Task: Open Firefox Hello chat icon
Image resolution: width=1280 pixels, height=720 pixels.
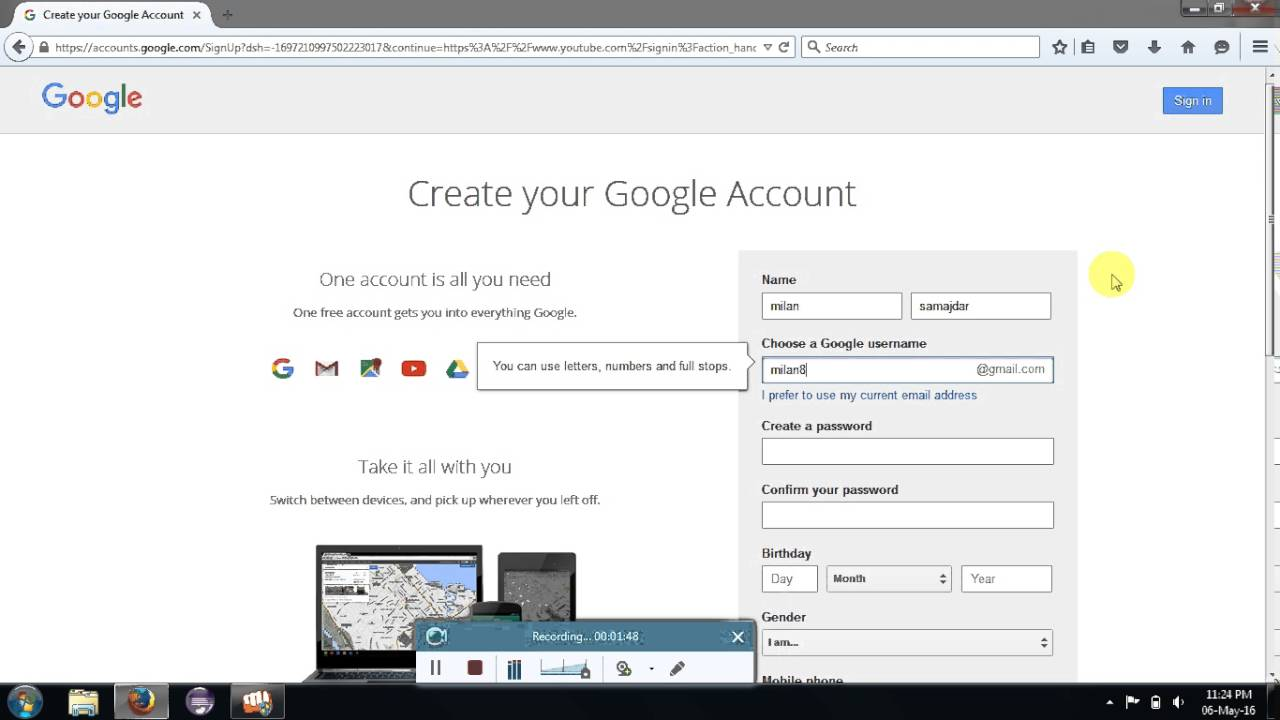Action: pos(1221,47)
